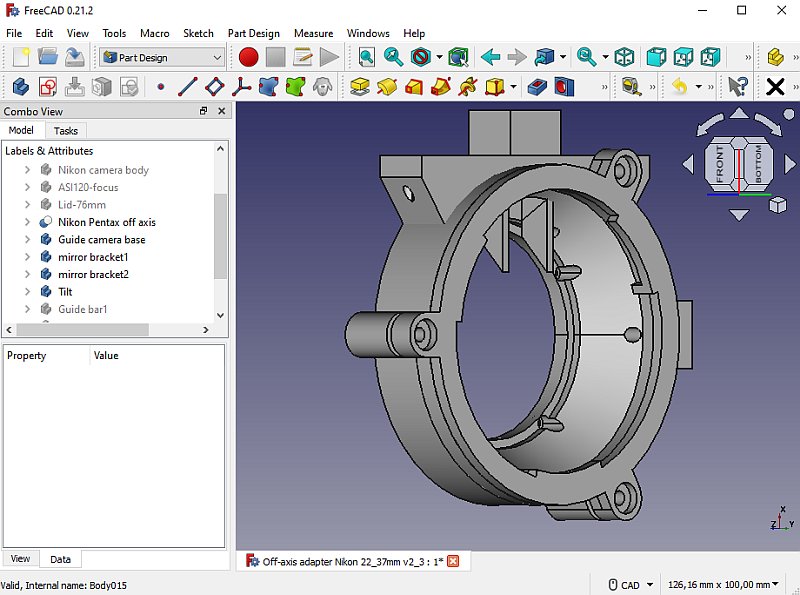The height and width of the screenshot is (595, 800).
Task: Create a Hole with the hole icon
Action: [564, 87]
